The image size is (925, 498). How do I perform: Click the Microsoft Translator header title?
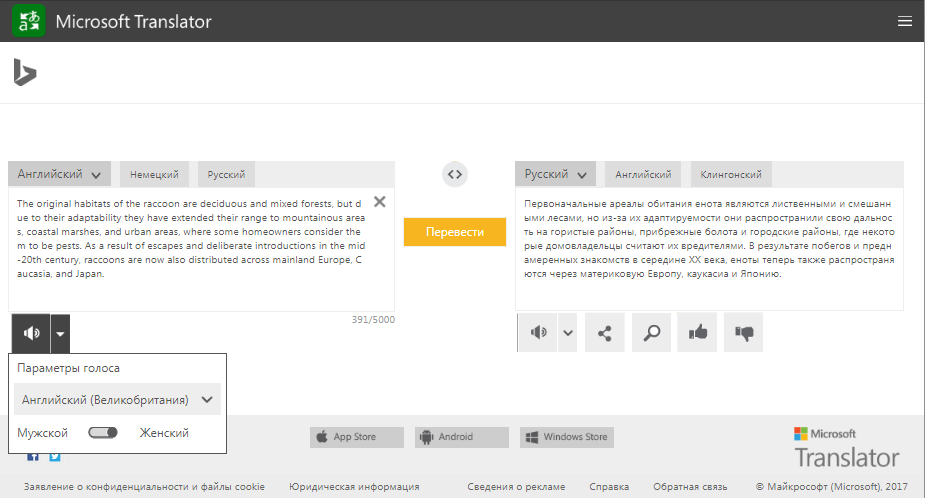(133, 22)
